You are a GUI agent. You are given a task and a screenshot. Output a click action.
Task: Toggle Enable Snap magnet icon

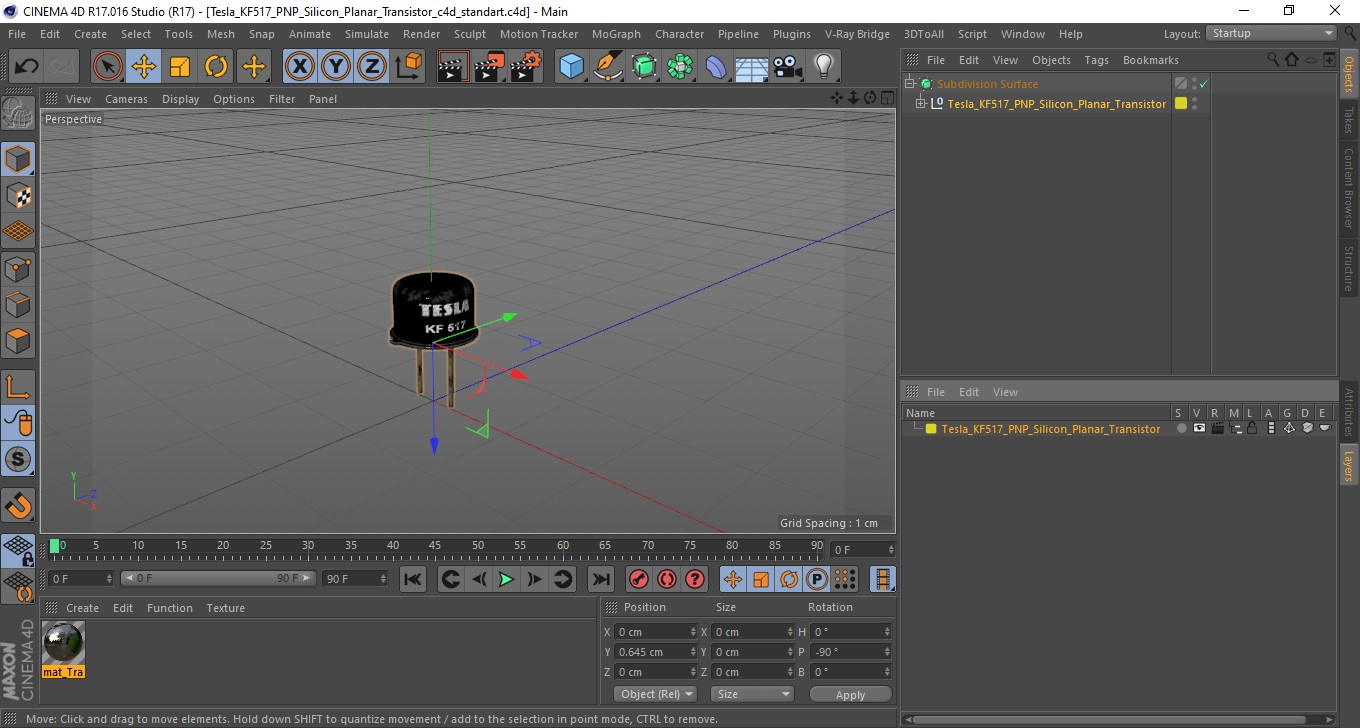[18, 505]
